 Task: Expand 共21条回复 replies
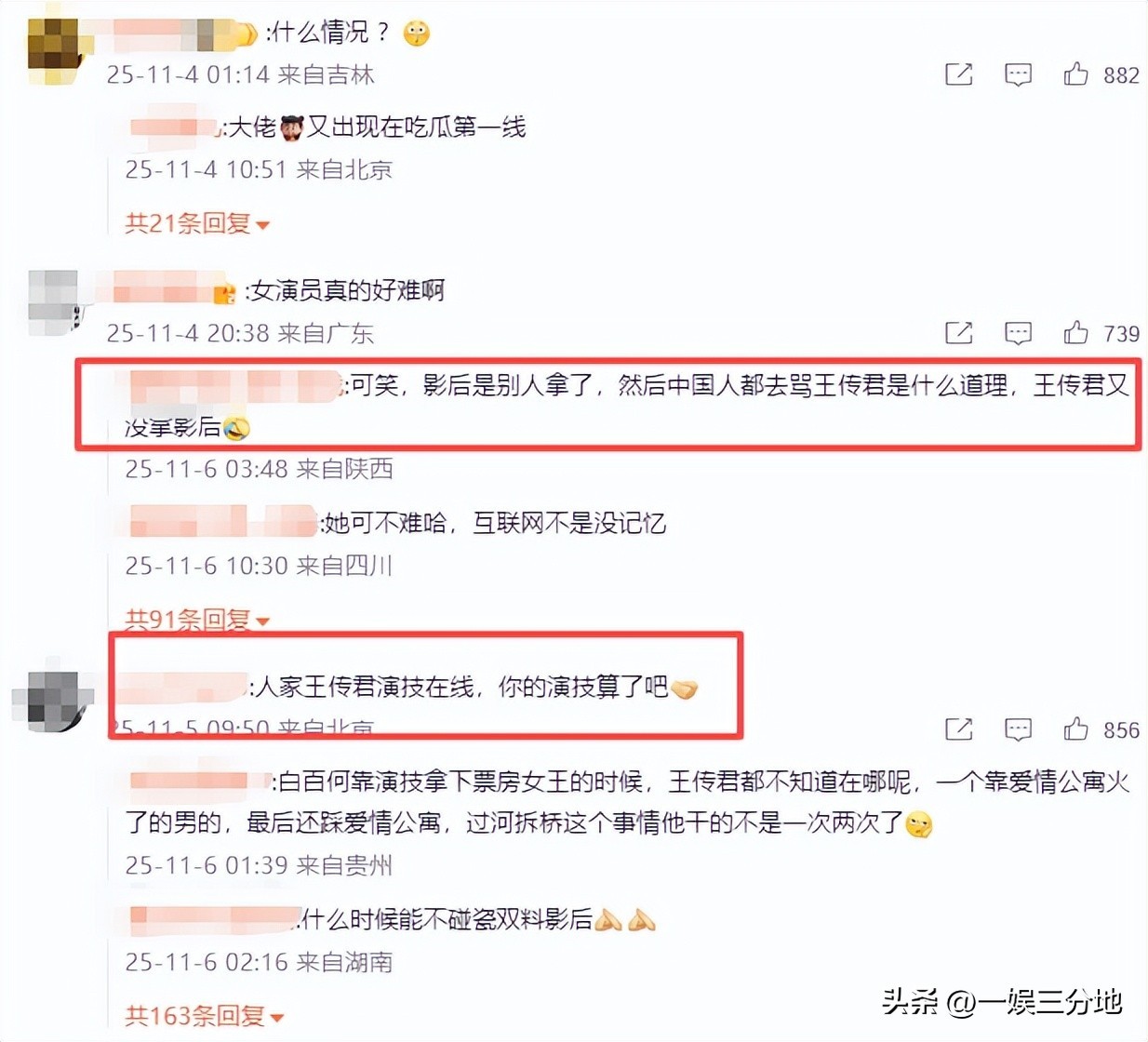[x=197, y=223]
